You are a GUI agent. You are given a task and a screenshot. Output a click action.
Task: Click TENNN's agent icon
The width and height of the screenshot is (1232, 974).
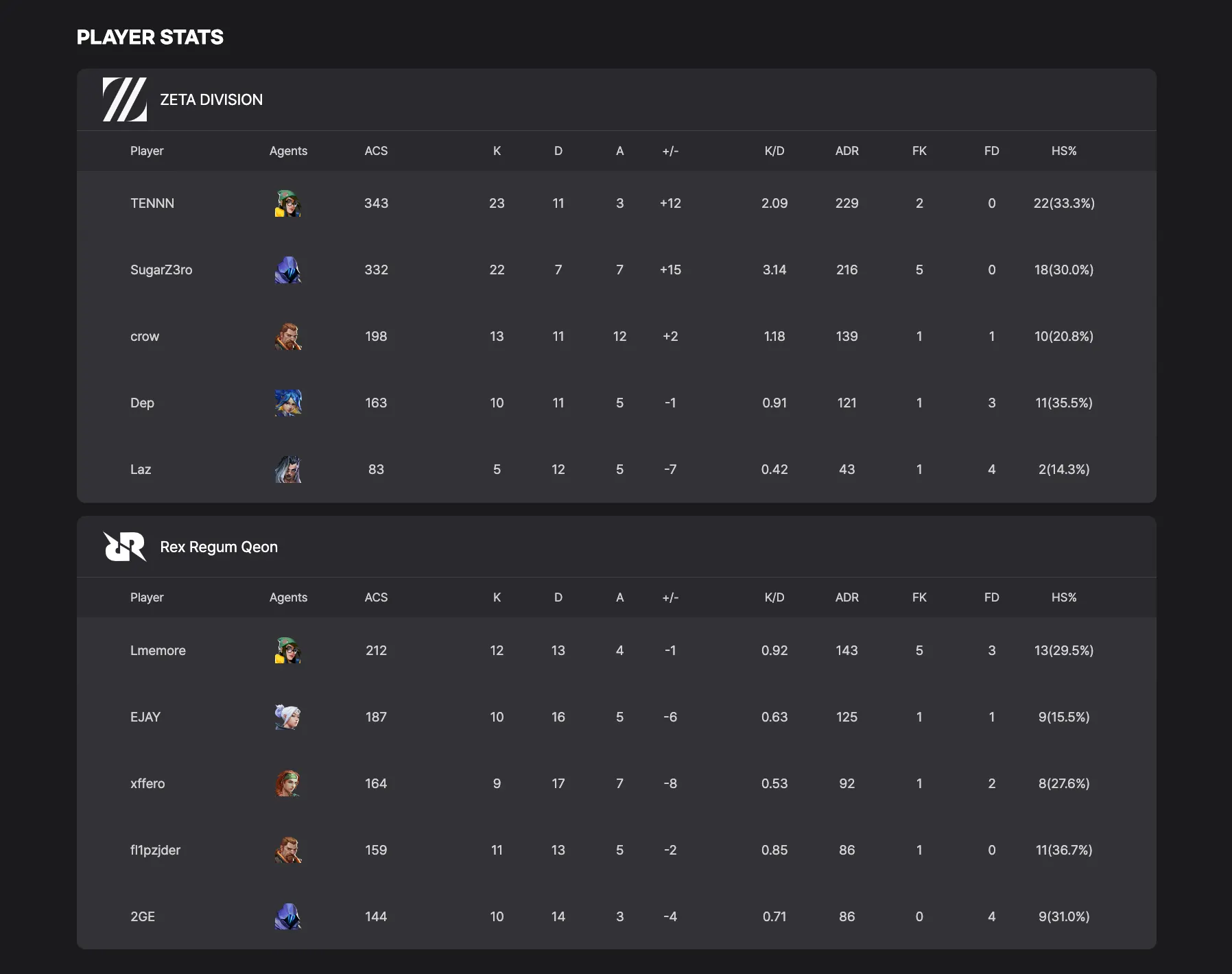click(288, 204)
